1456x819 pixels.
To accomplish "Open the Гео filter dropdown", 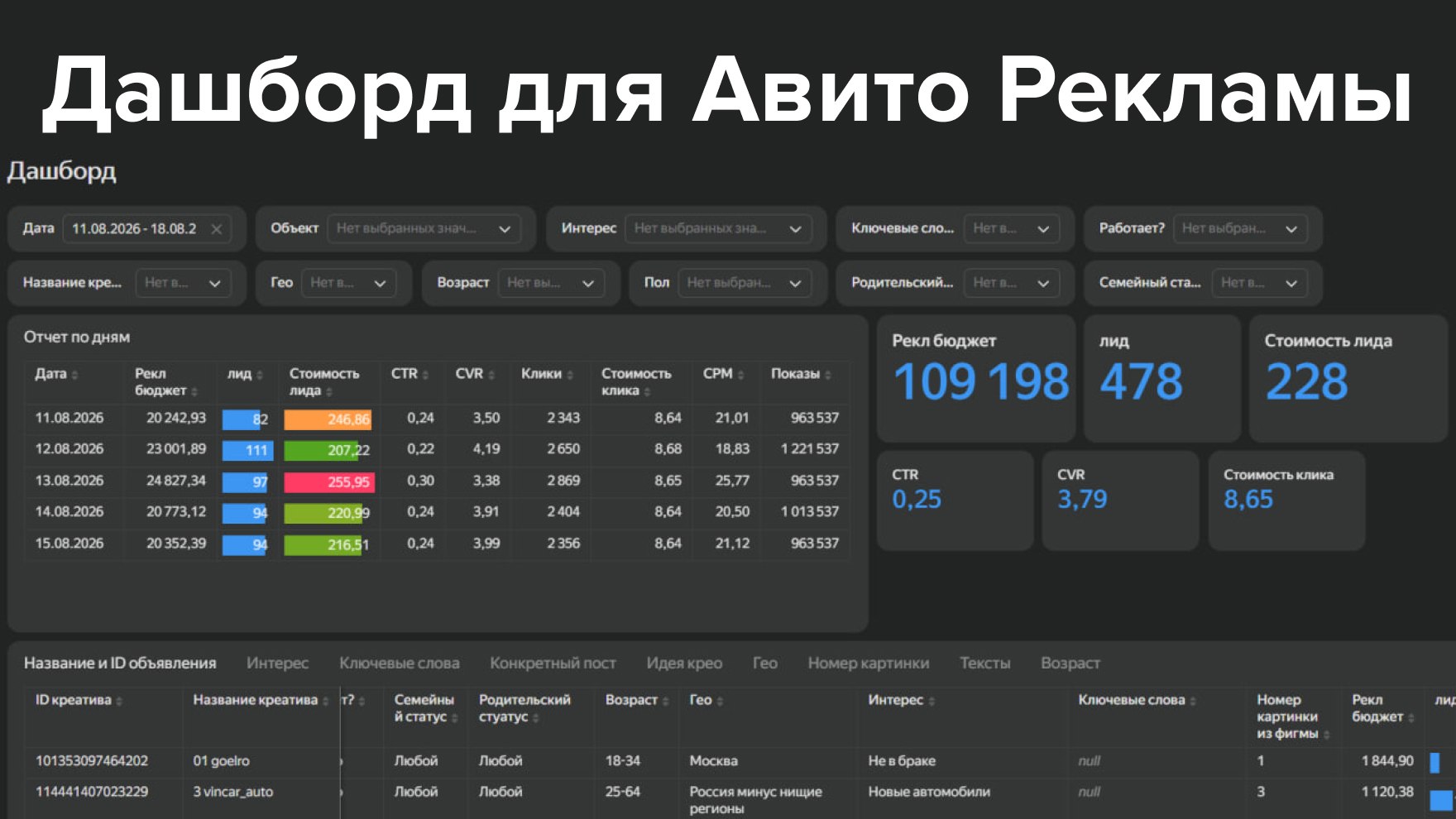I will (x=348, y=283).
